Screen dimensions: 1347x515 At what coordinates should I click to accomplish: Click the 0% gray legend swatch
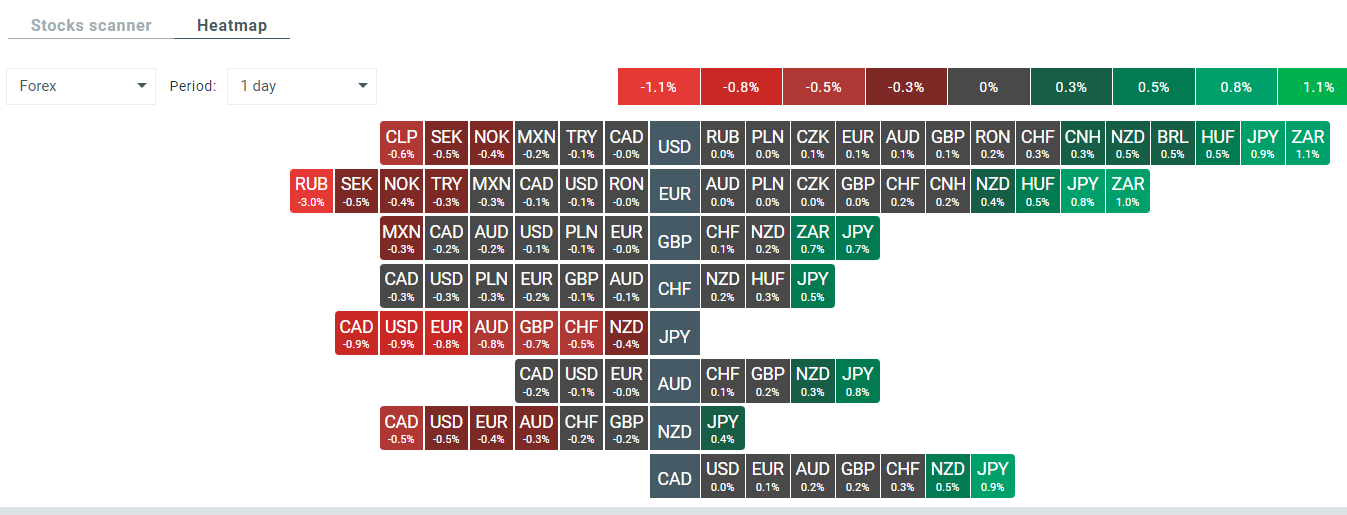pyautogui.click(x=988, y=87)
